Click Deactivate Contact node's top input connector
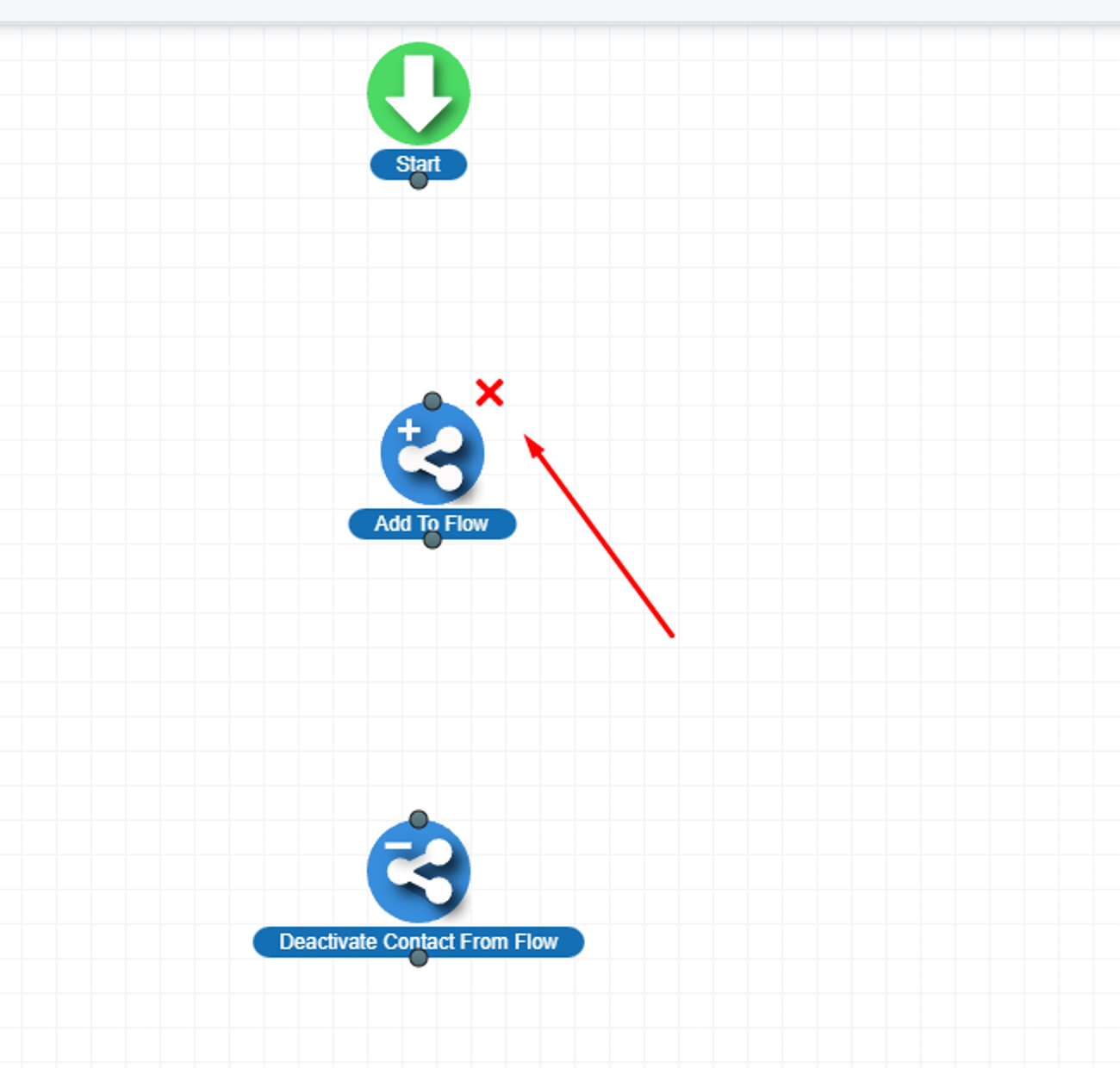The width and height of the screenshot is (1120, 1068). (418, 819)
